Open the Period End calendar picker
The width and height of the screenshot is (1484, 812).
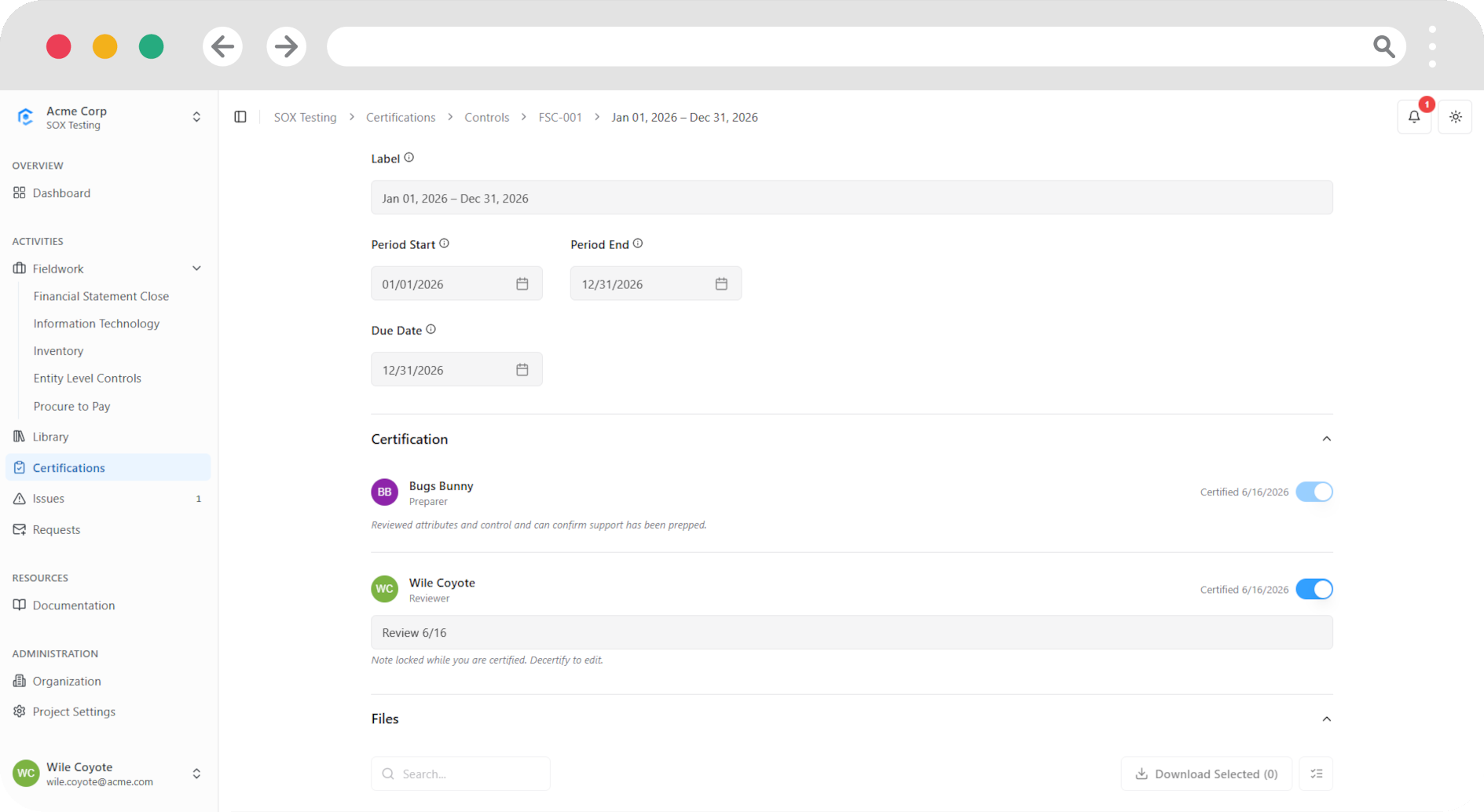(x=721, y=283)
